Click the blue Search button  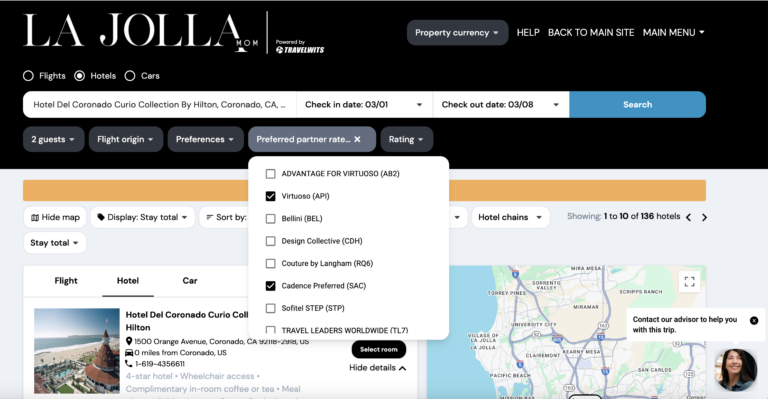[637, 104]
